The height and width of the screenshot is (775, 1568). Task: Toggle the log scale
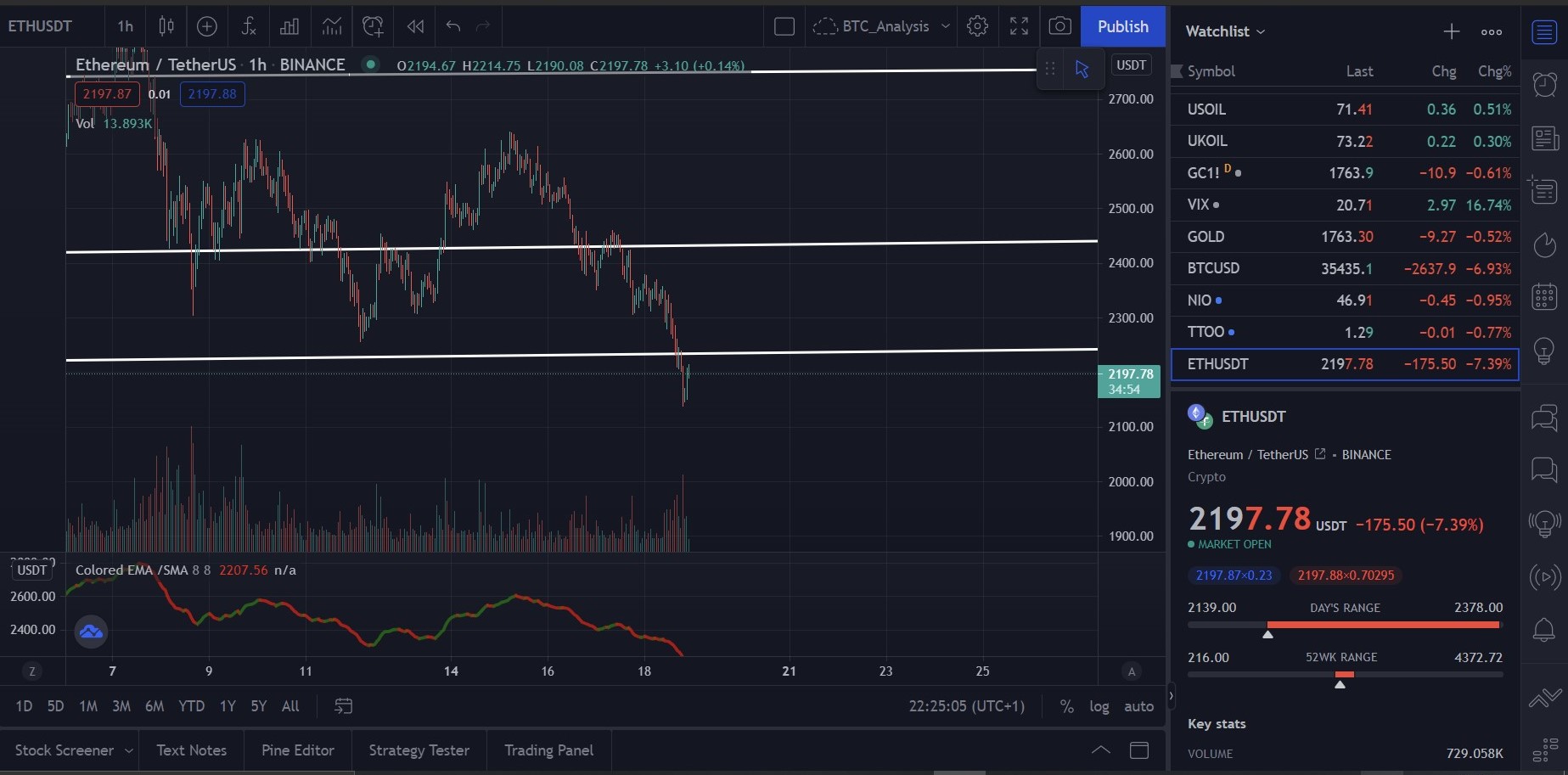[x=1099, y=706]
